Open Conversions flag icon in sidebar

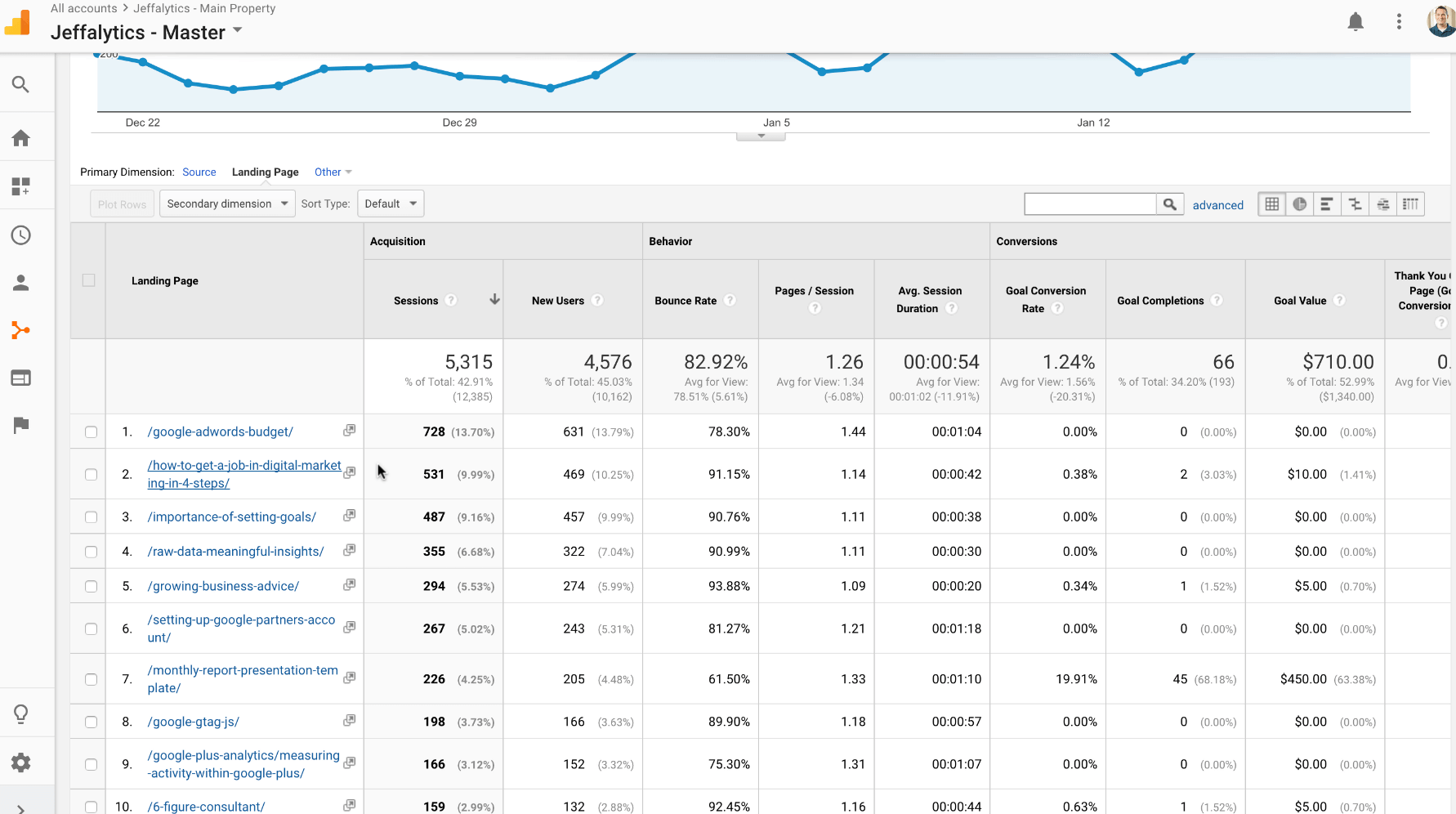point(20,425)
